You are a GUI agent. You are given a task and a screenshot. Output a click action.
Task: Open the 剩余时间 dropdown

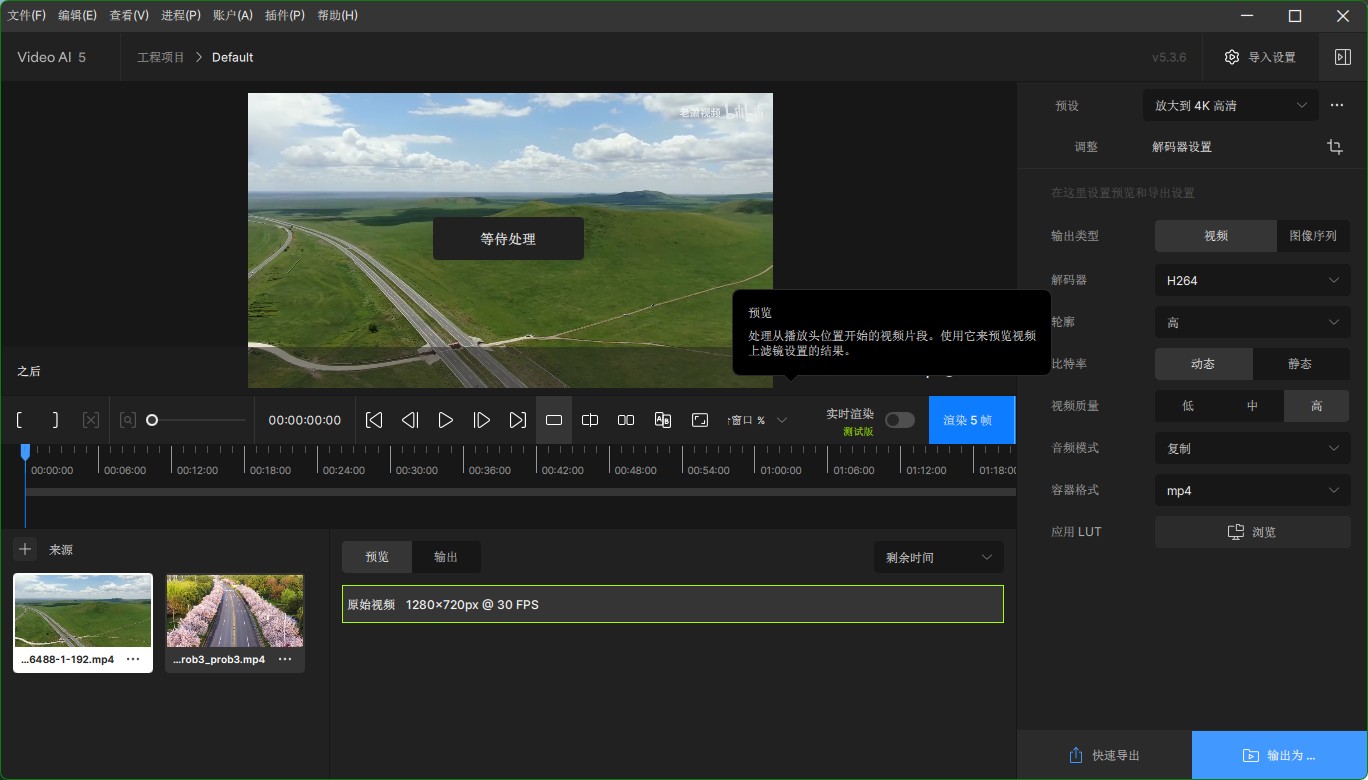click(938, 557)
